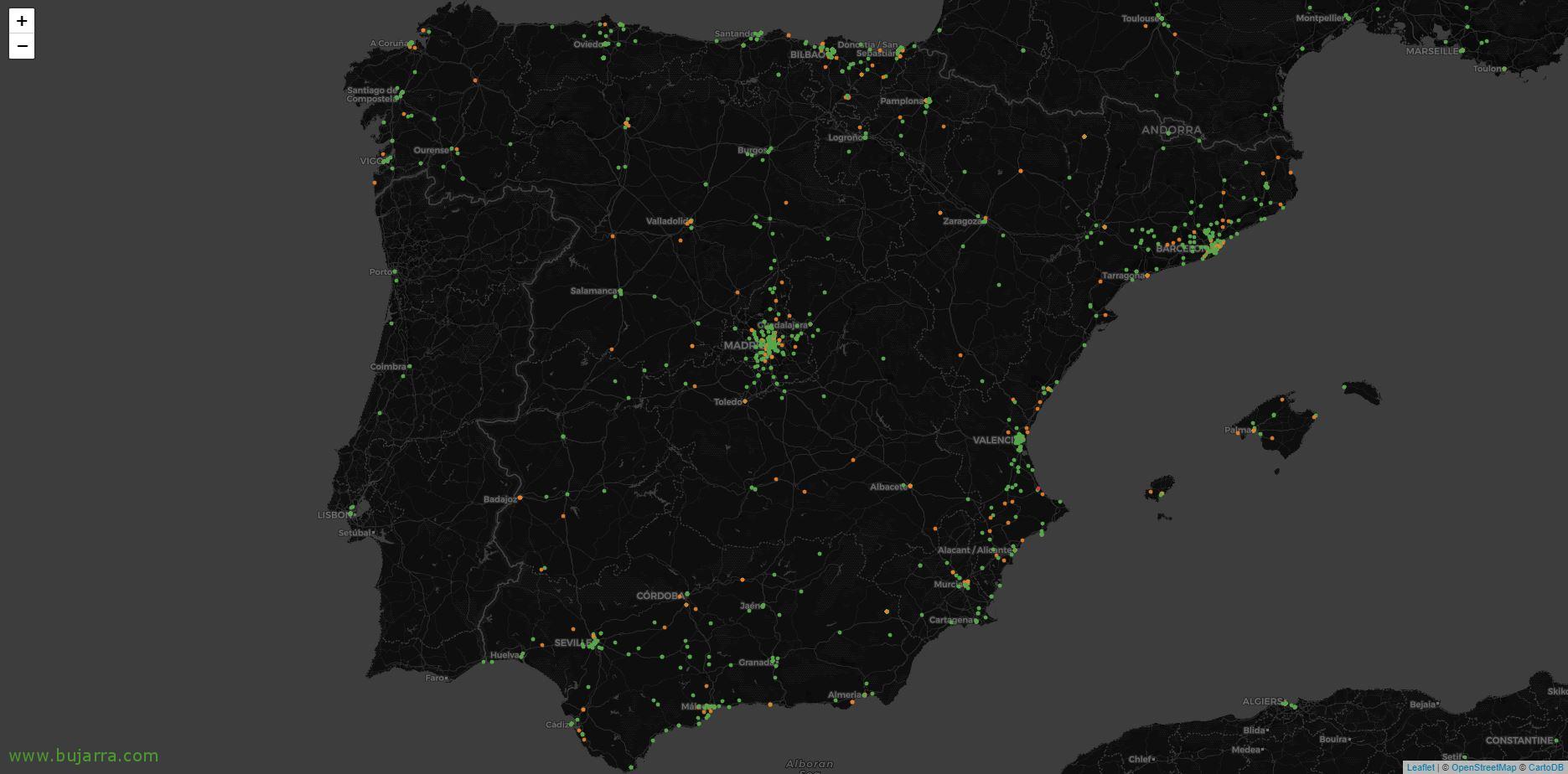
Task: Open the Leaflet attribution link
Action: click(1420, 767)
